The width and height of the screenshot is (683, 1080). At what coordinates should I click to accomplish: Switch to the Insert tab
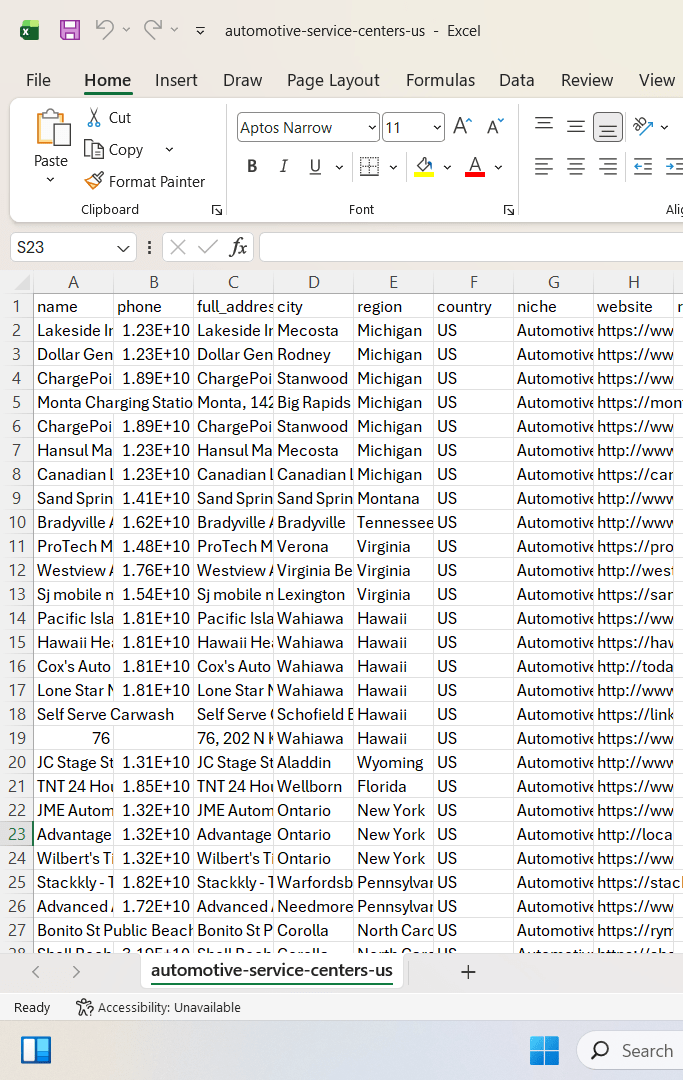coord(176,81)
